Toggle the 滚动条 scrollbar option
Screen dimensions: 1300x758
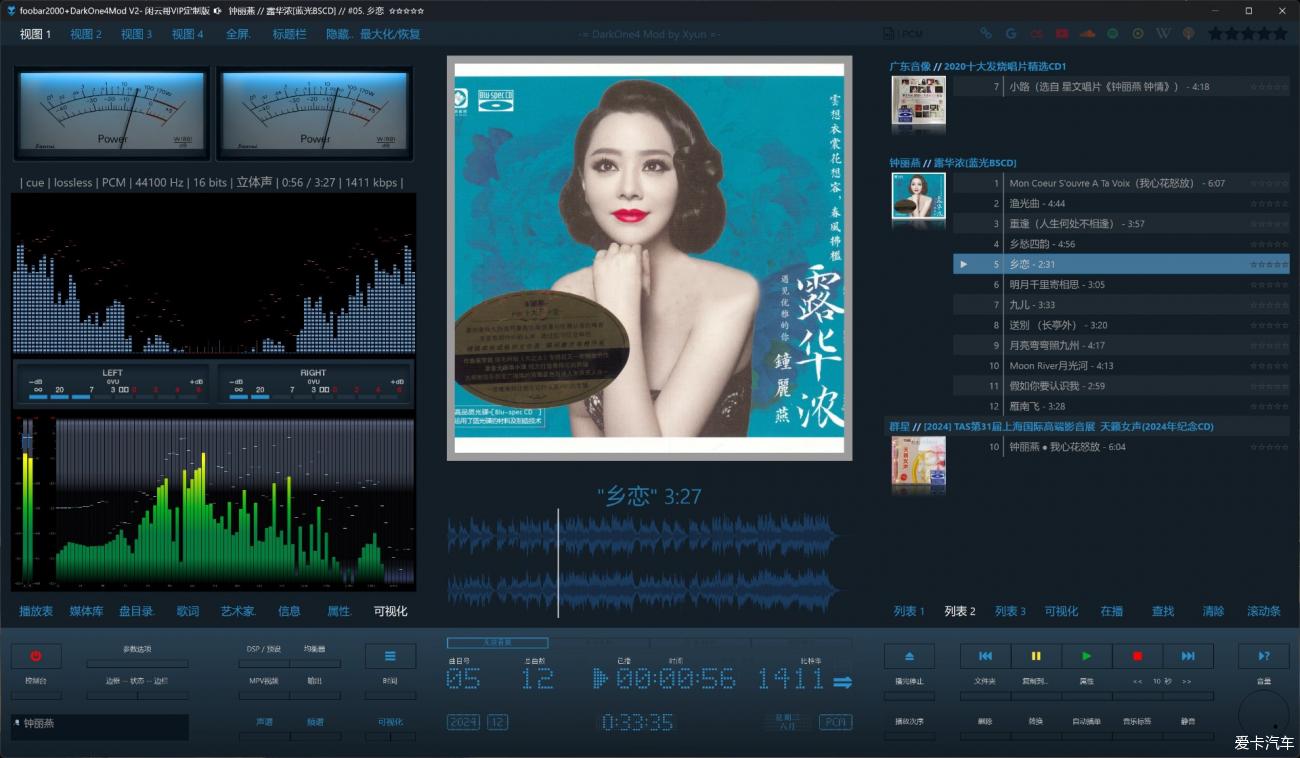click(1264, 611)
